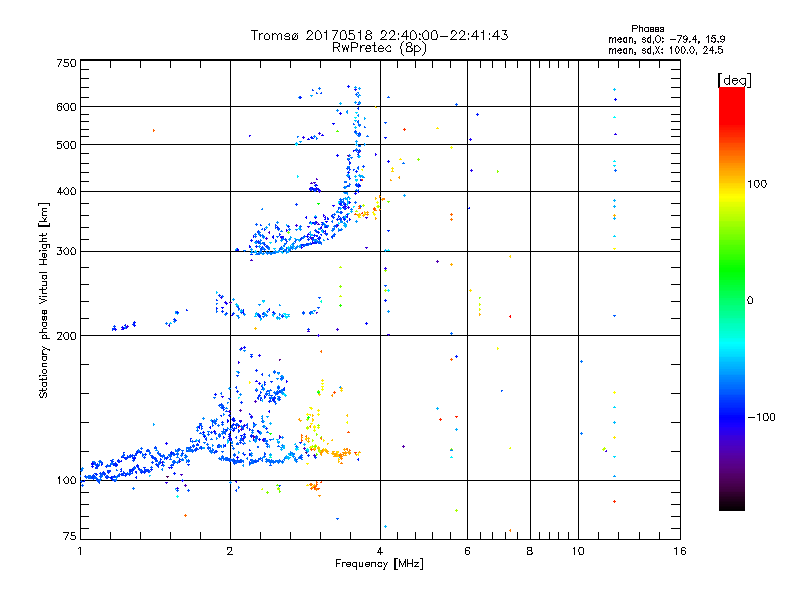800x600 pixels.
Task: Click the y-axis tick label '300'
Action: point(66,252)
